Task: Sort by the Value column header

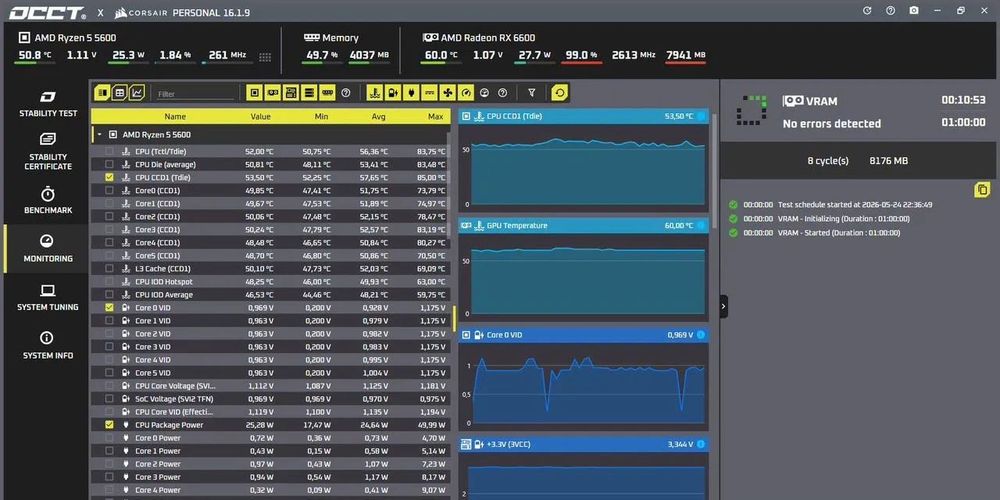Action: click(260, 117)
